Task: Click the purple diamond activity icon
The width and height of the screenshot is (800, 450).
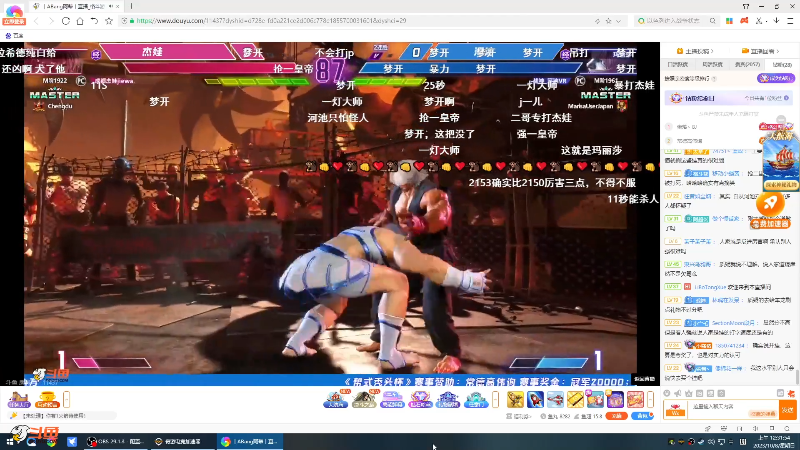Action: tap(420, 399)
